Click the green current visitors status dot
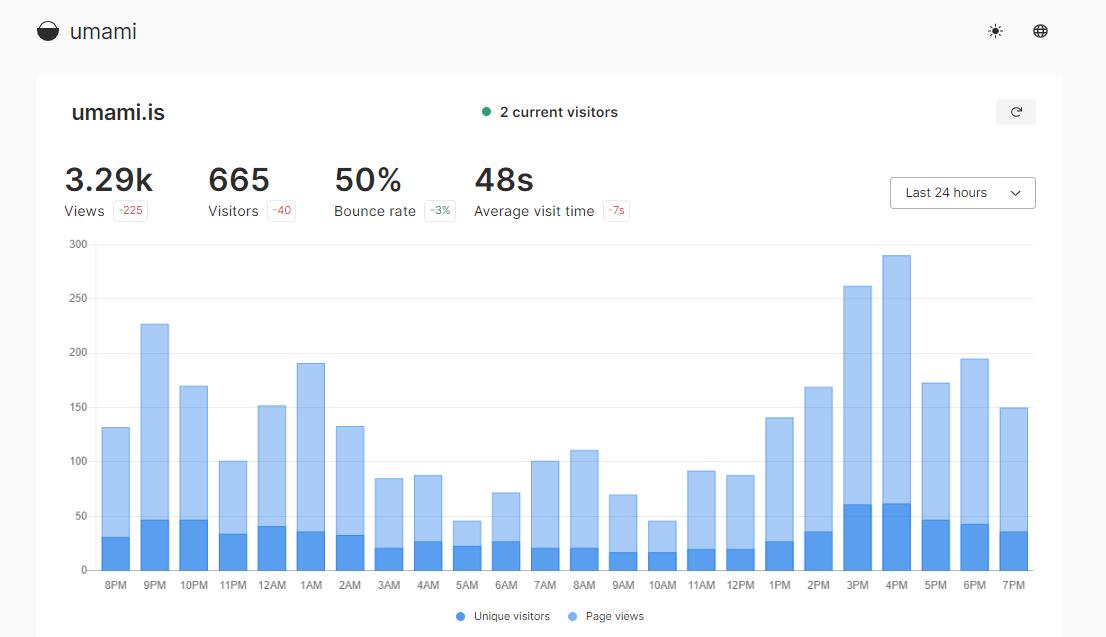 tap(487, 112)
